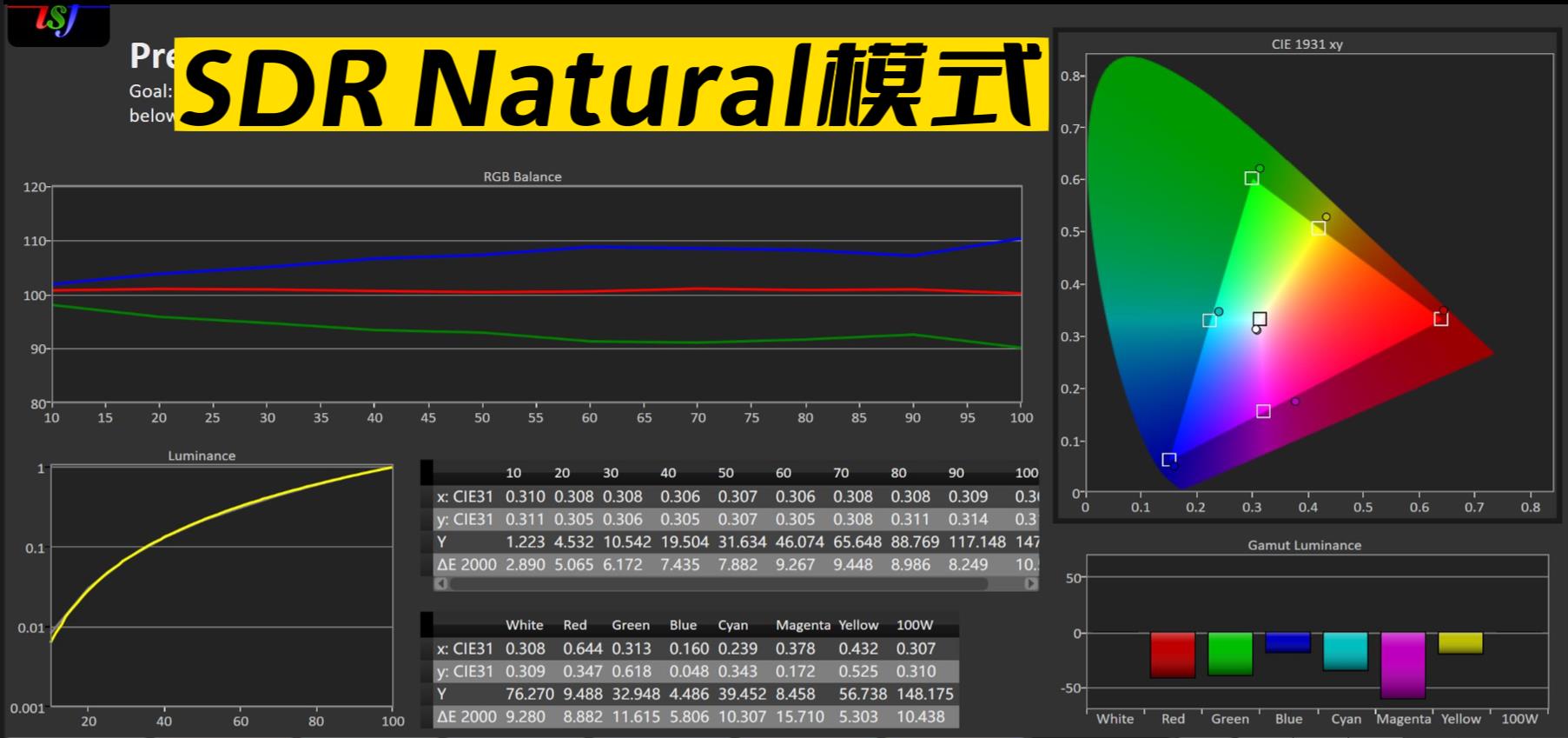Click the CIE 1931 xy chart title
The image size is (1568, 738).
[1307, 44]
